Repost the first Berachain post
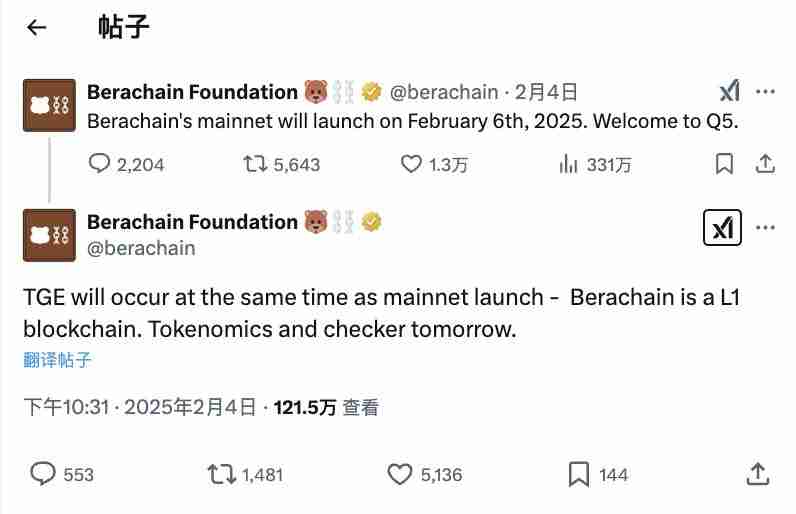 coord(256,164)
